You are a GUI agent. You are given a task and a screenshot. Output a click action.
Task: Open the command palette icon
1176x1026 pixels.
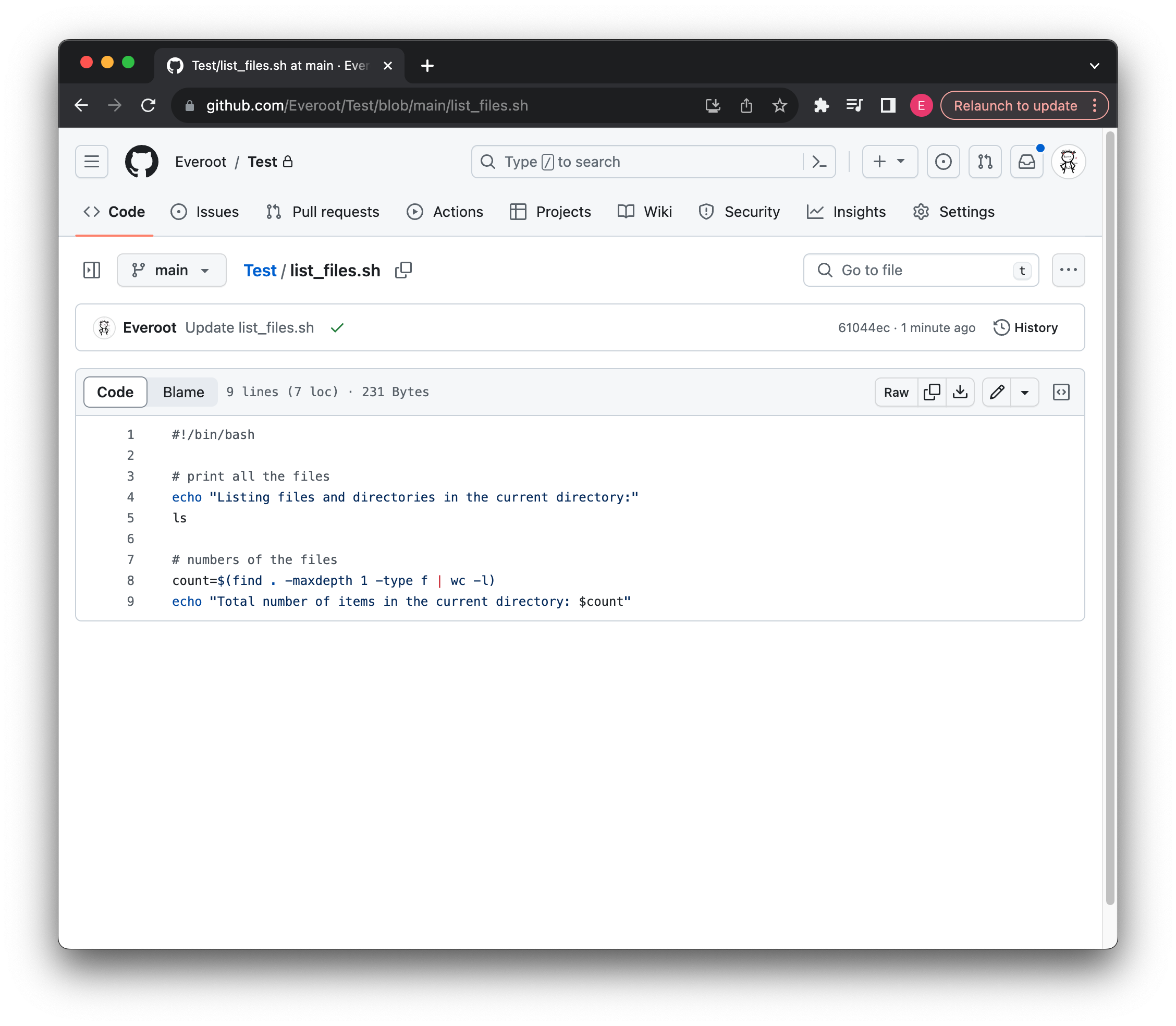819,162
